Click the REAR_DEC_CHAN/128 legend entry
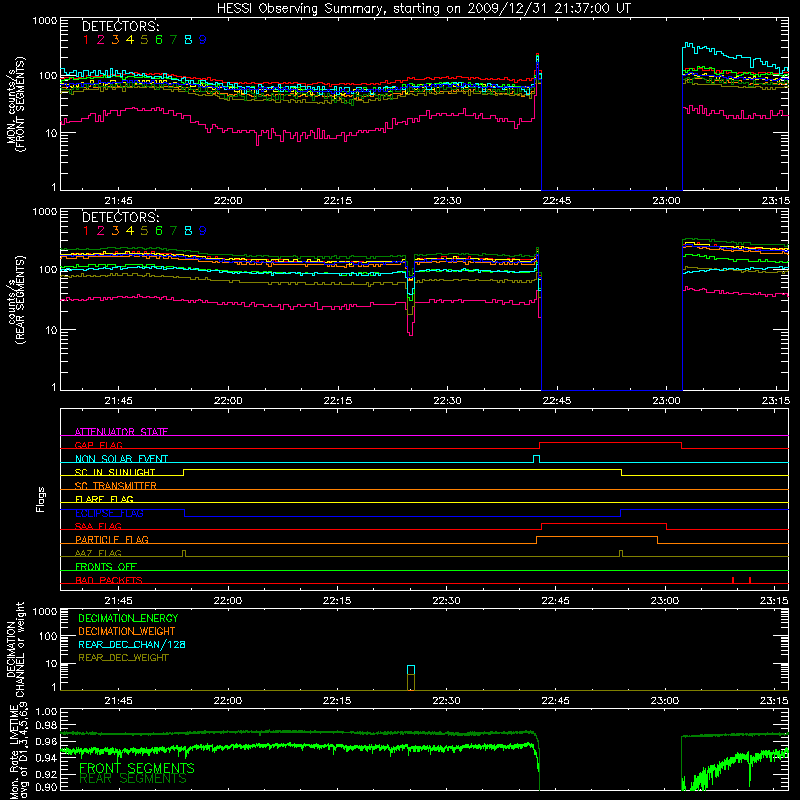The width and height of the screenshot is (800, 800). click(x=132, y=644)
